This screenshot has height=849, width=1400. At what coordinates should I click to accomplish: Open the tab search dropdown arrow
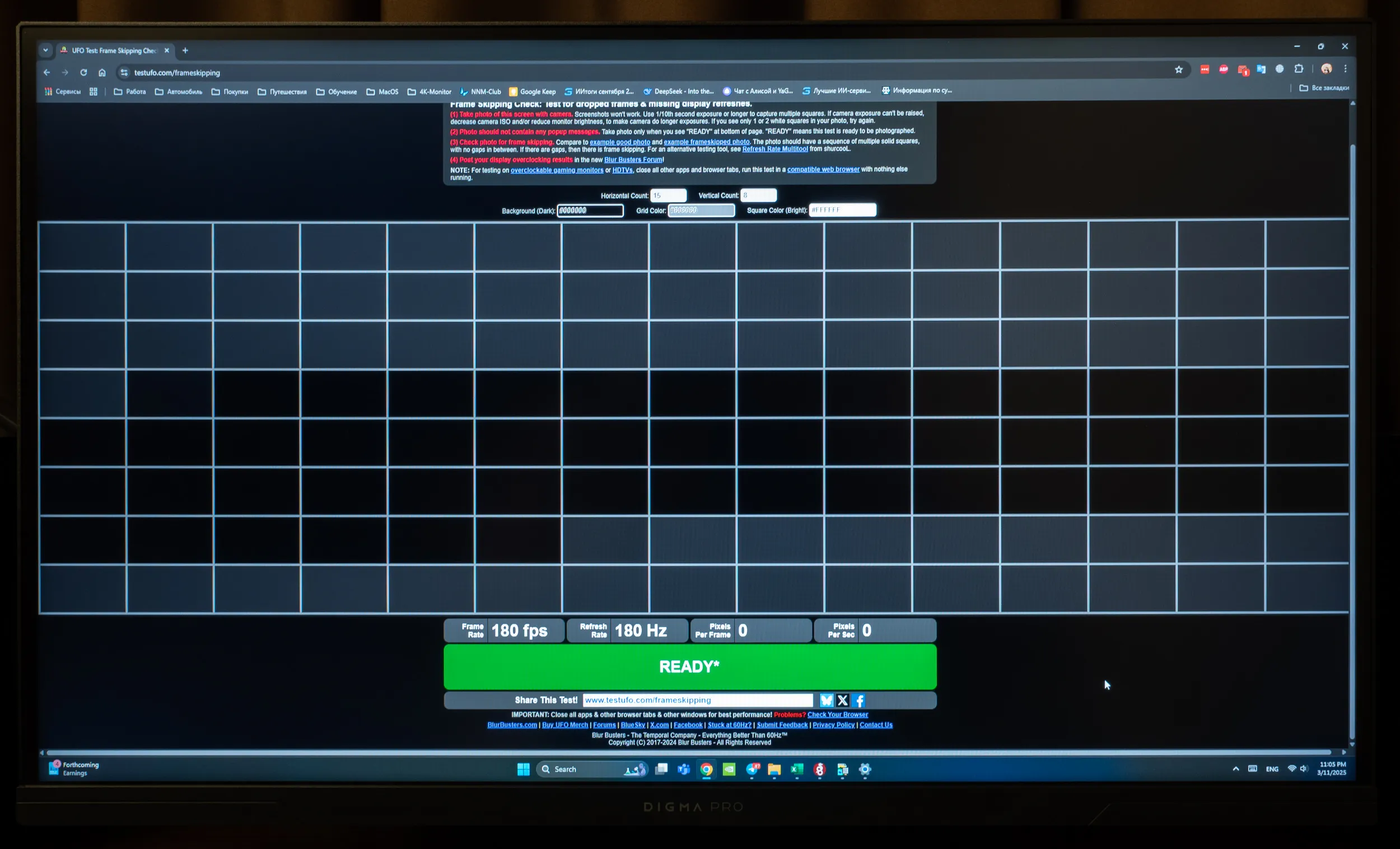[45, 50]
